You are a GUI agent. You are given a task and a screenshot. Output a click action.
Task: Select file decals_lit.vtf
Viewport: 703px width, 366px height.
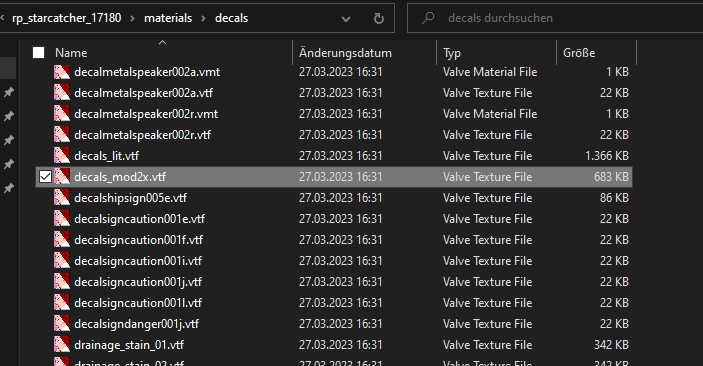coord(106,156)
